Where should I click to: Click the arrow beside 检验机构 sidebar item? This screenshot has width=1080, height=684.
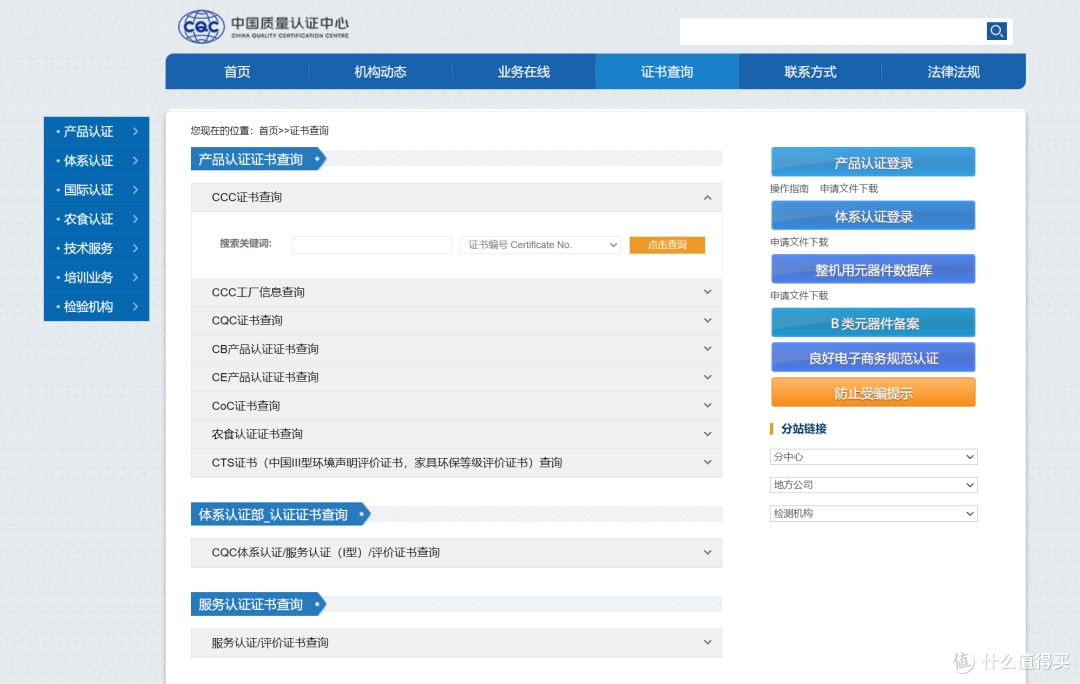tap(136, 307)
